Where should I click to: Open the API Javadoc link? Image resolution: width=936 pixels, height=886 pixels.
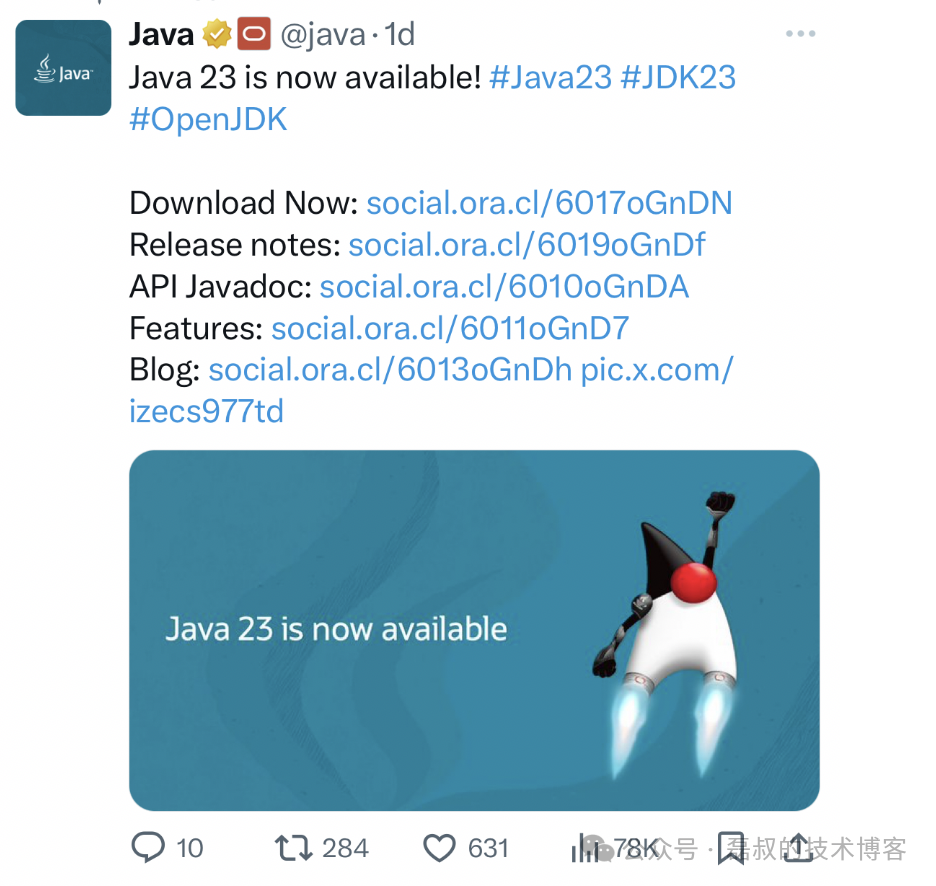pyautogui.click(x=504, y=287)
